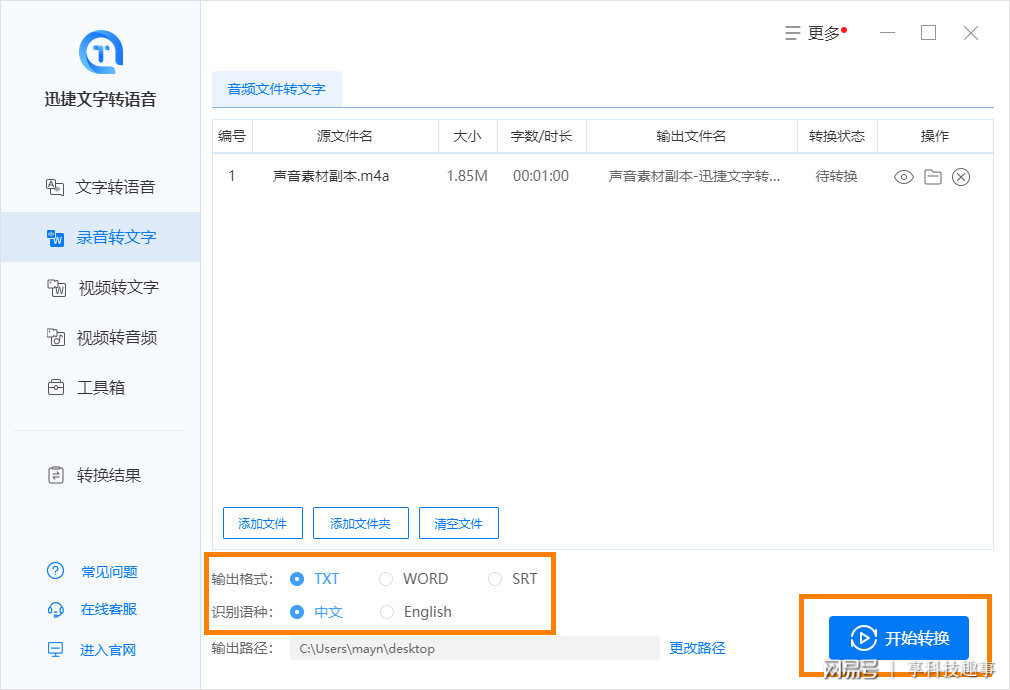View 转换结果 conversion results
This screenshot has height=690, width=1010.
[100, 475]
